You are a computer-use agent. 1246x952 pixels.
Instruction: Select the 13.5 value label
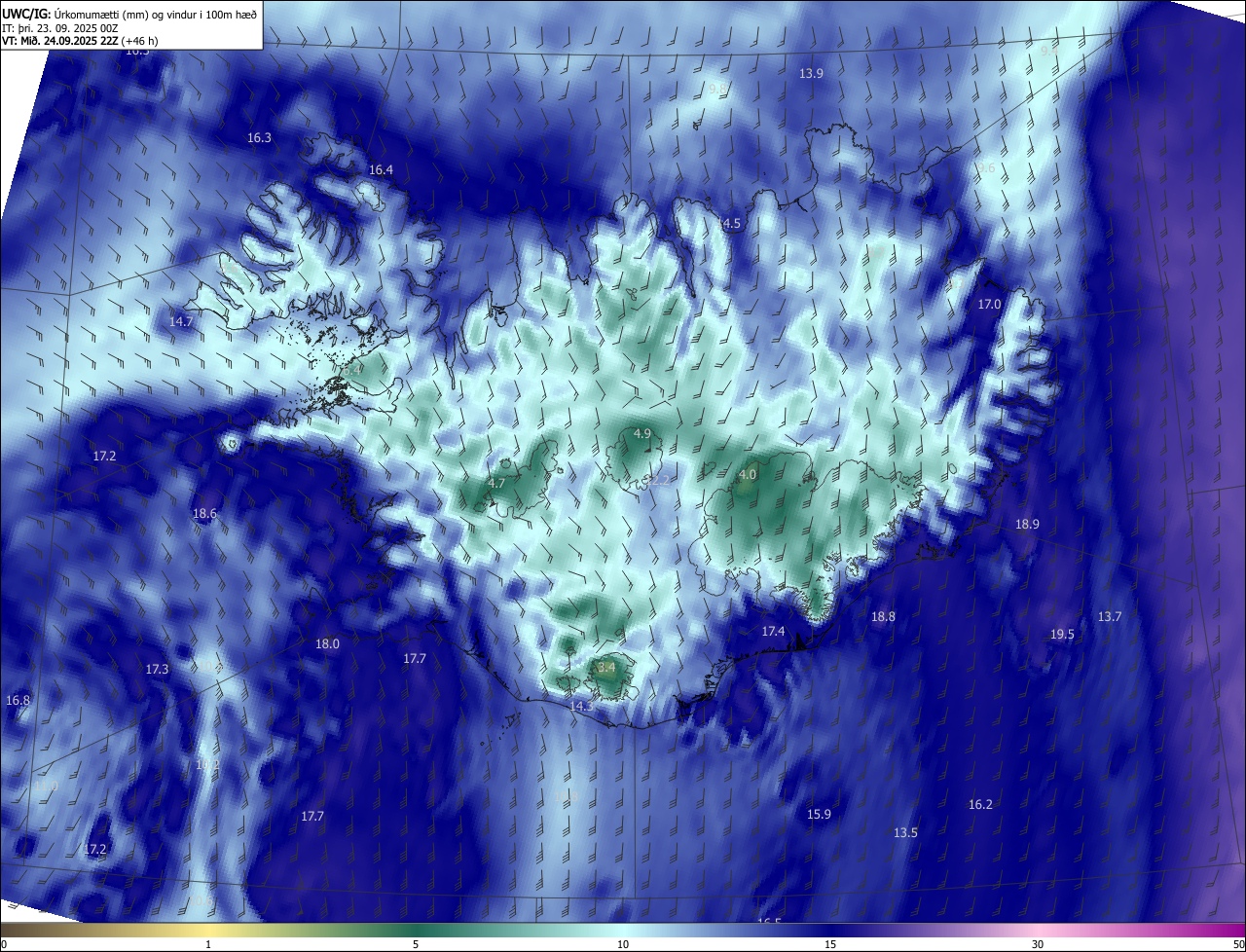point(905,833)
